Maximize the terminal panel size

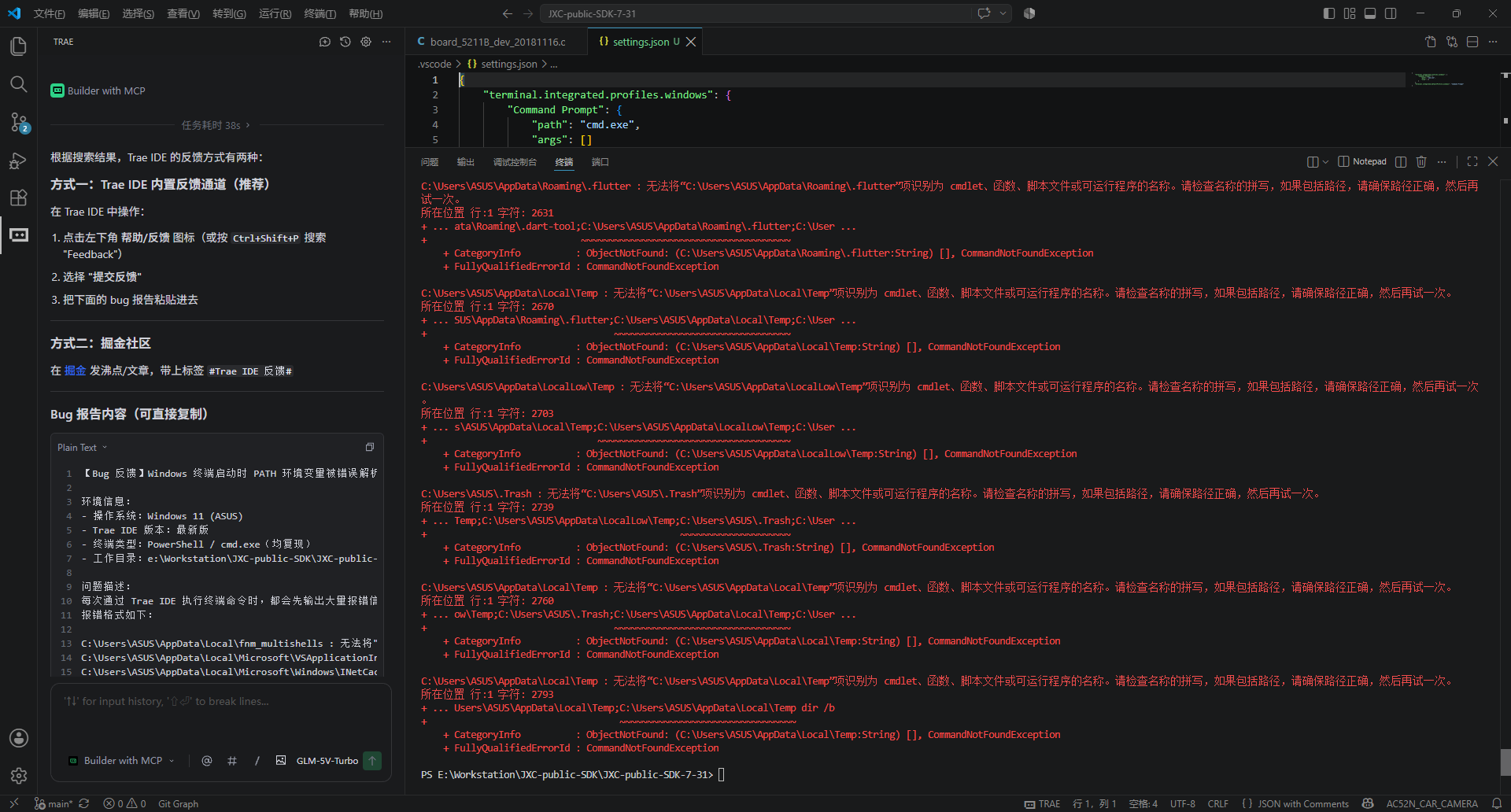click(1472, 161)
